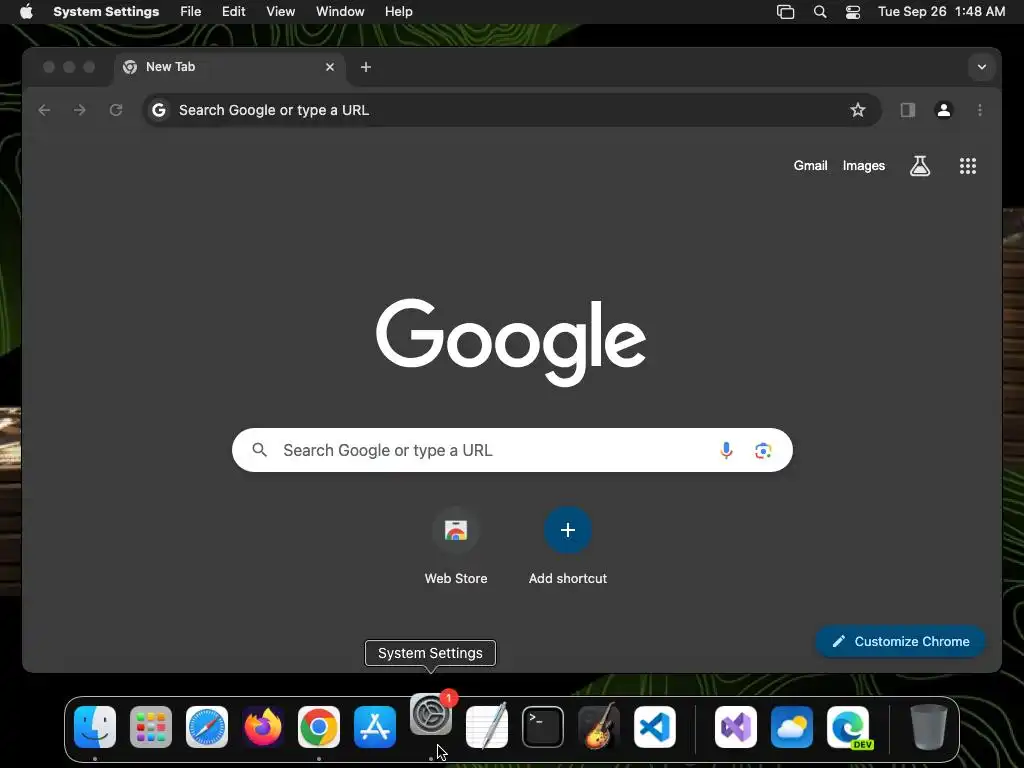
Task: Open the Google apps grid icon
Action: click(x=968, y=166)
